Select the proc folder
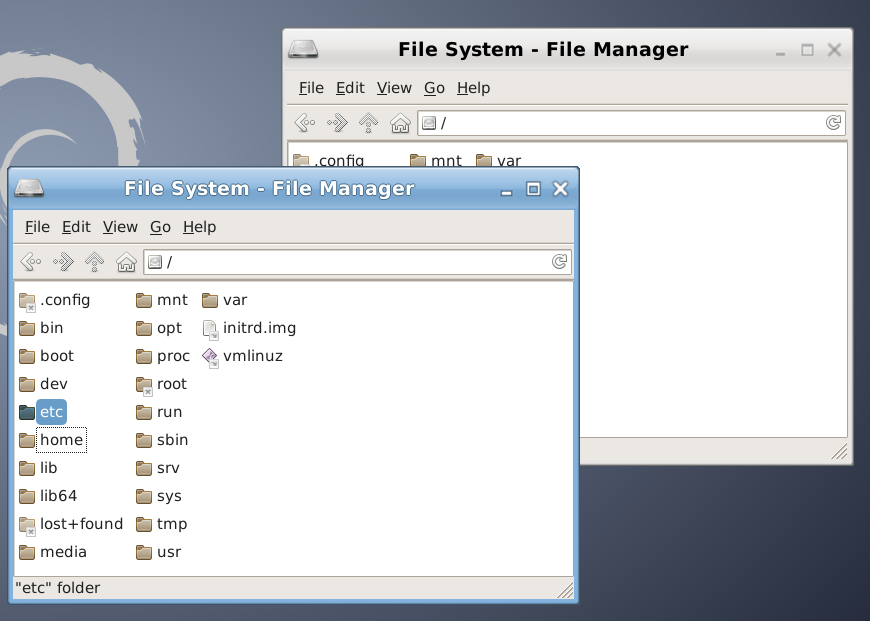Image resolution: width=870 pixels, height=621 pixels. tap(163, 356)
